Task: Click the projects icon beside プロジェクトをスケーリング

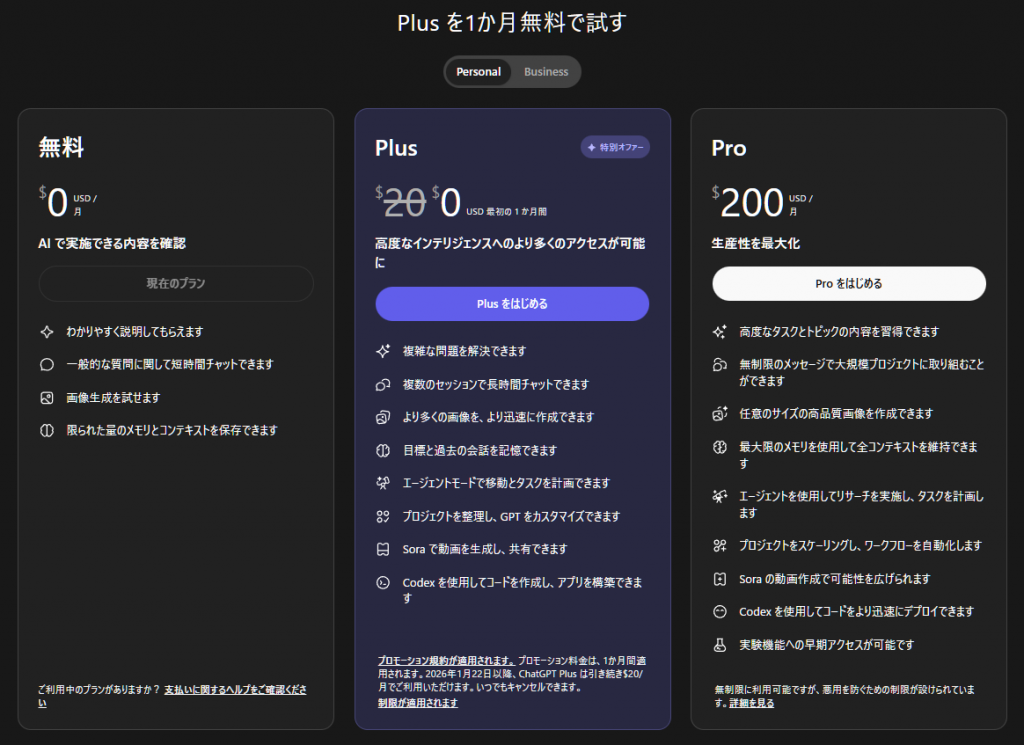Action: pyautogui.click(x=719, y=546)
